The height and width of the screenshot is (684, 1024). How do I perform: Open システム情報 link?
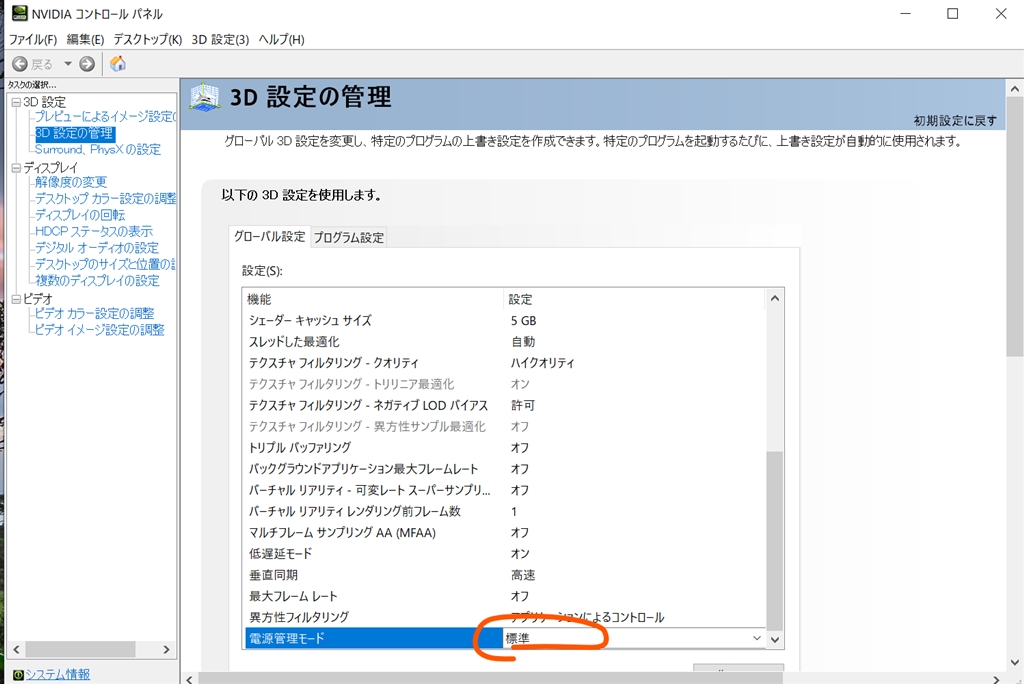(57, 674)
